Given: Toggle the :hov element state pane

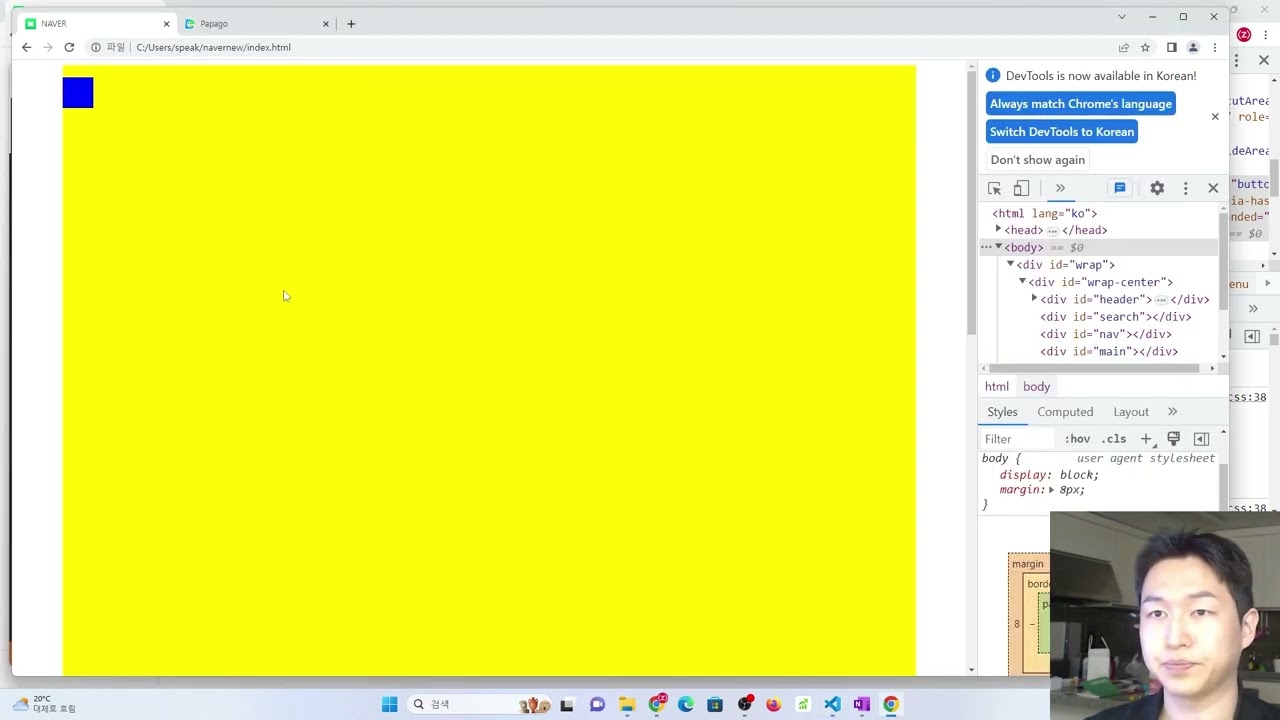Looking at the screenshot, I should pos(1077,439).
